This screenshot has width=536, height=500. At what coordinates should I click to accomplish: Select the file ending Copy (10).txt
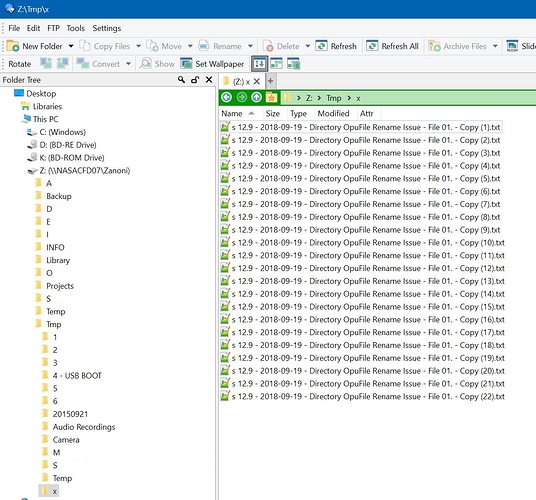[363, 243]
